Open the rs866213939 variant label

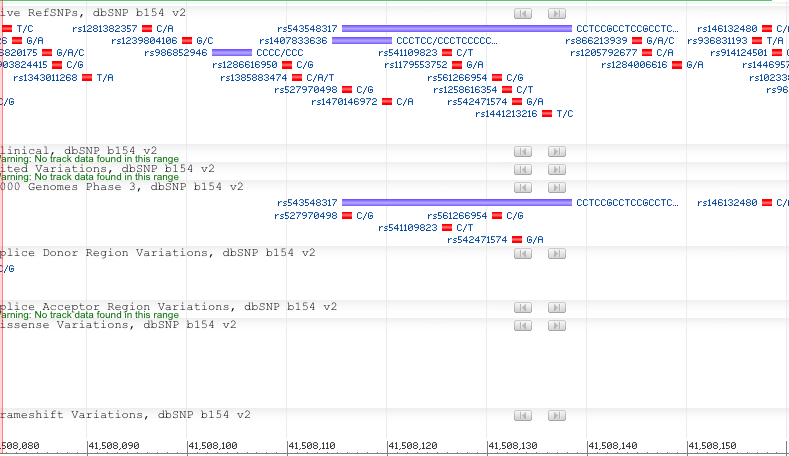(x=596, y=41)
